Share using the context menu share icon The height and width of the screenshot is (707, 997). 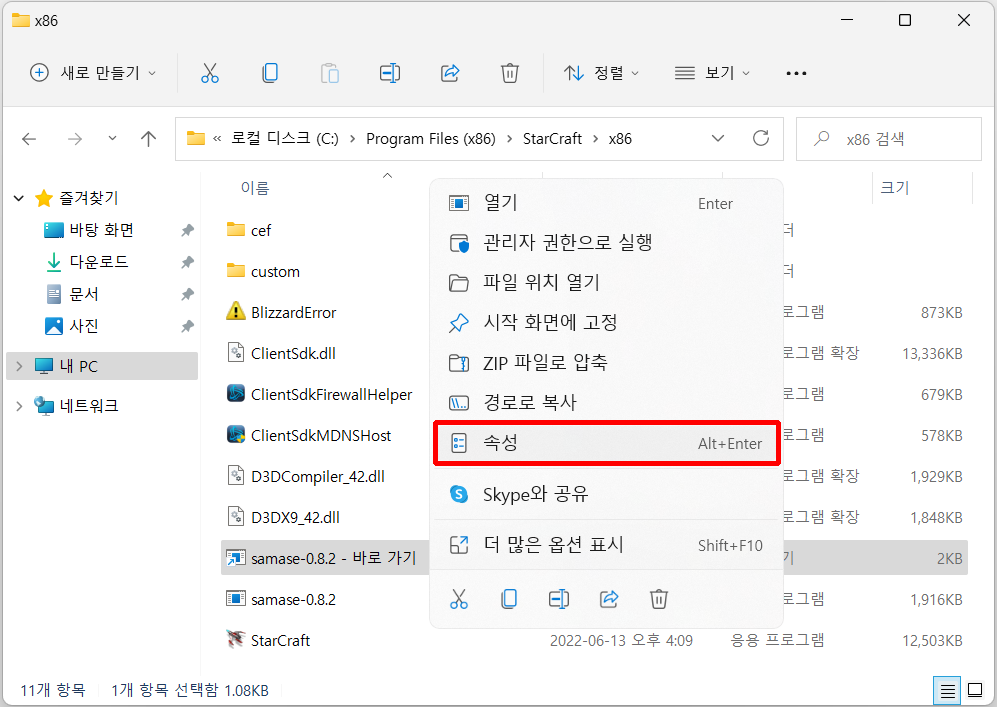click(609, 599)
